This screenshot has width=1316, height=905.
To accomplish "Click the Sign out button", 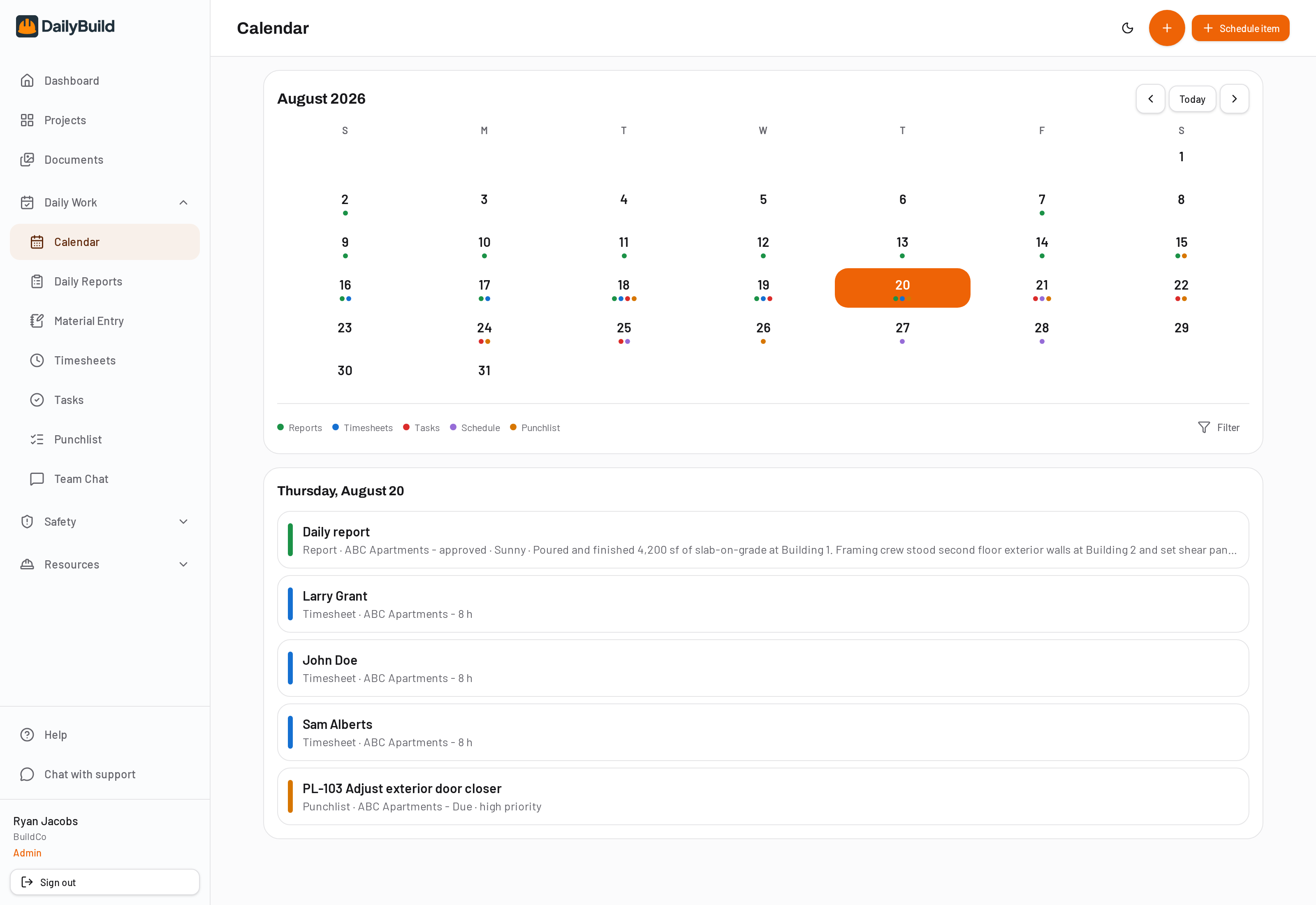I will [x=105, y=882].
